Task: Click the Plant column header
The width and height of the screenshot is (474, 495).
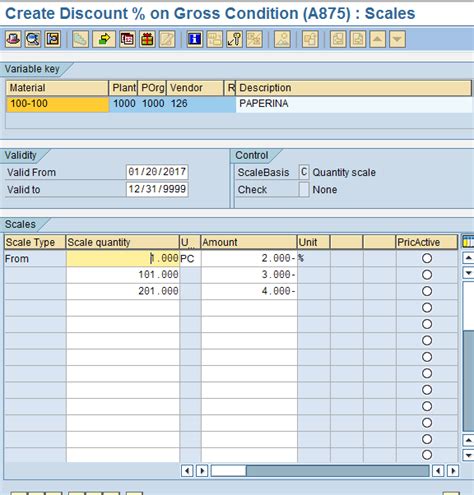Action: coord(123,88)
